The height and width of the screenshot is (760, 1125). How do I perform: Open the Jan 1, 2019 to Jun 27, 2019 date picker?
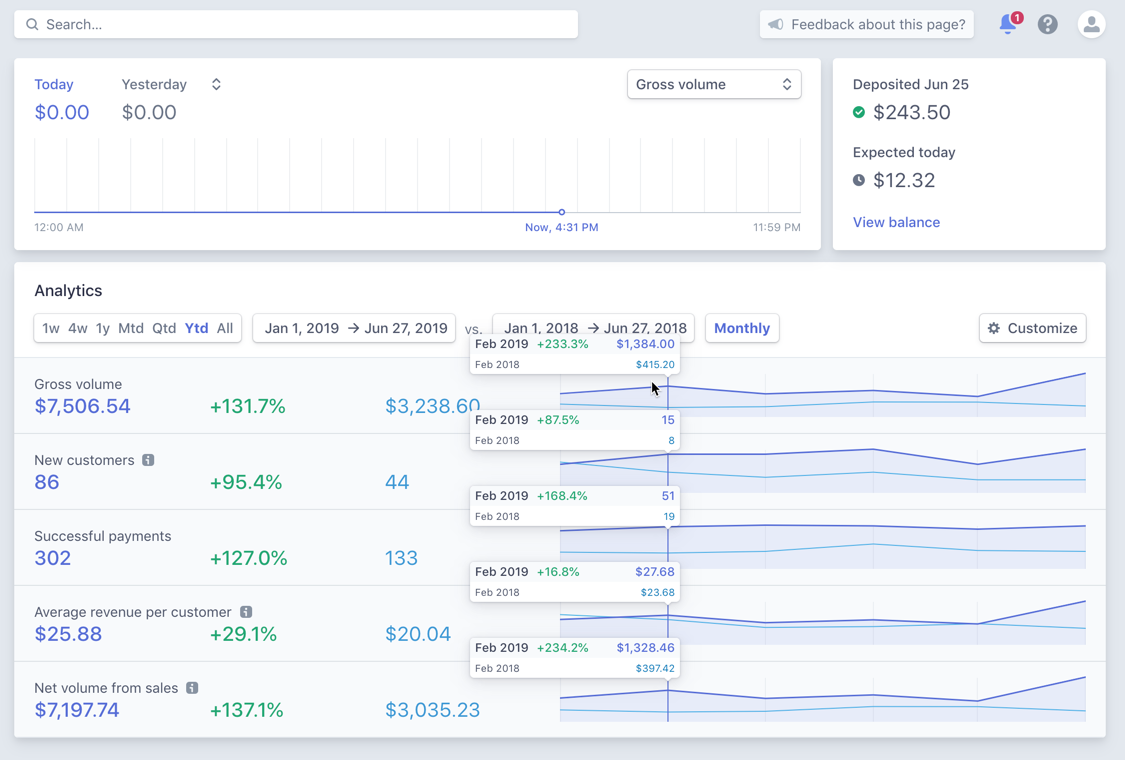point(354,328)
